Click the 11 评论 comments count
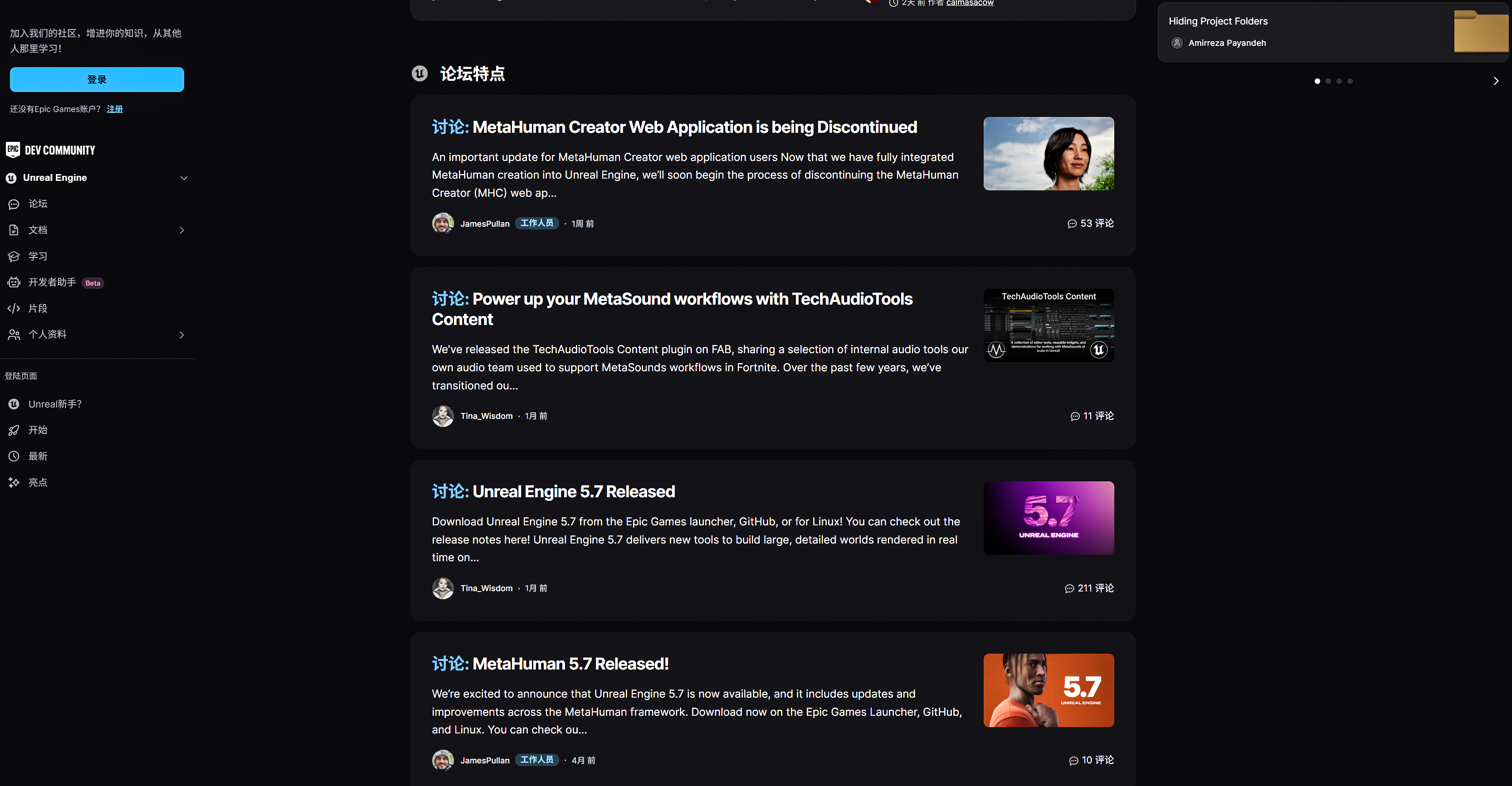 pos(1092,416)
